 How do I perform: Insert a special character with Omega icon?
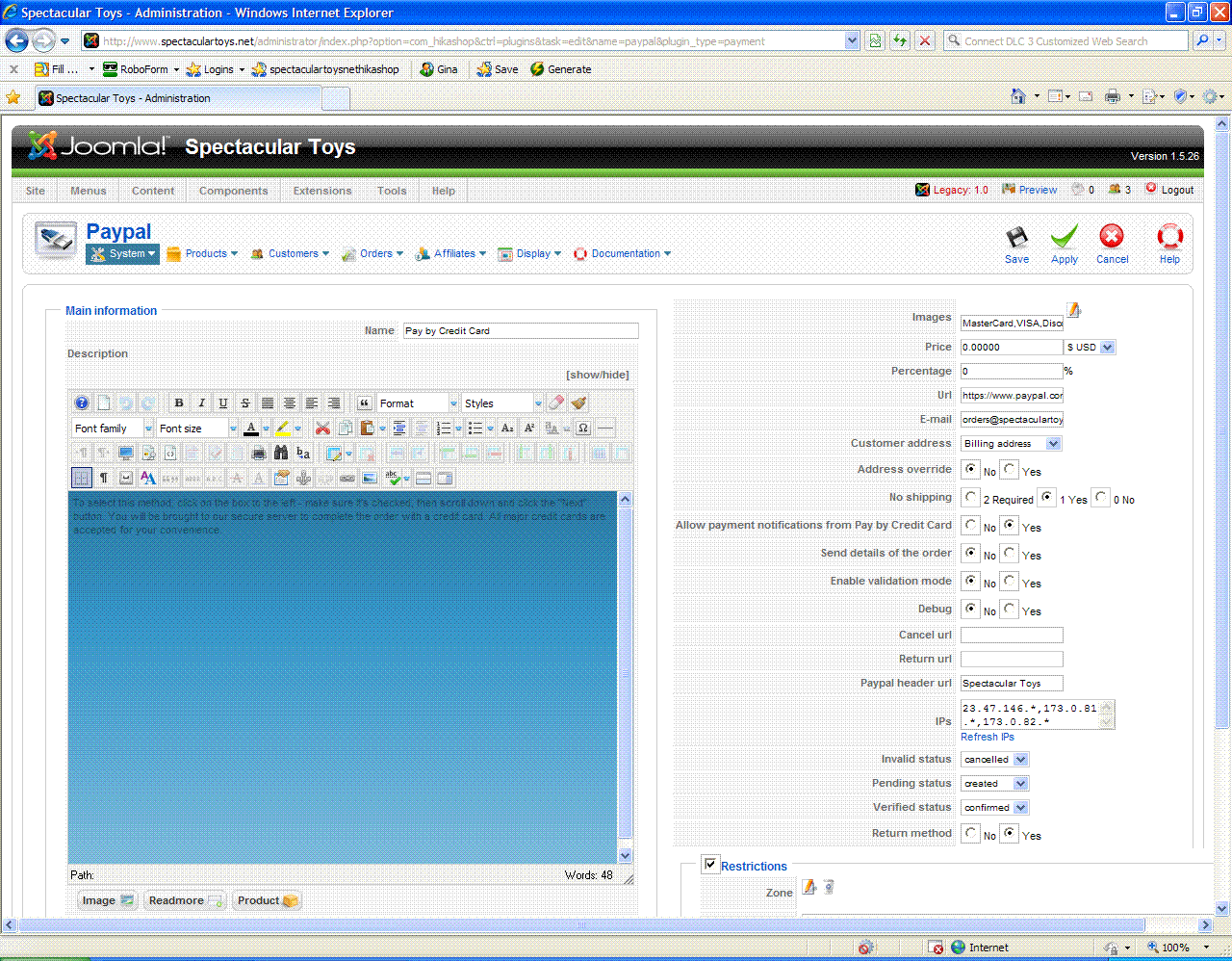(583, 429)
